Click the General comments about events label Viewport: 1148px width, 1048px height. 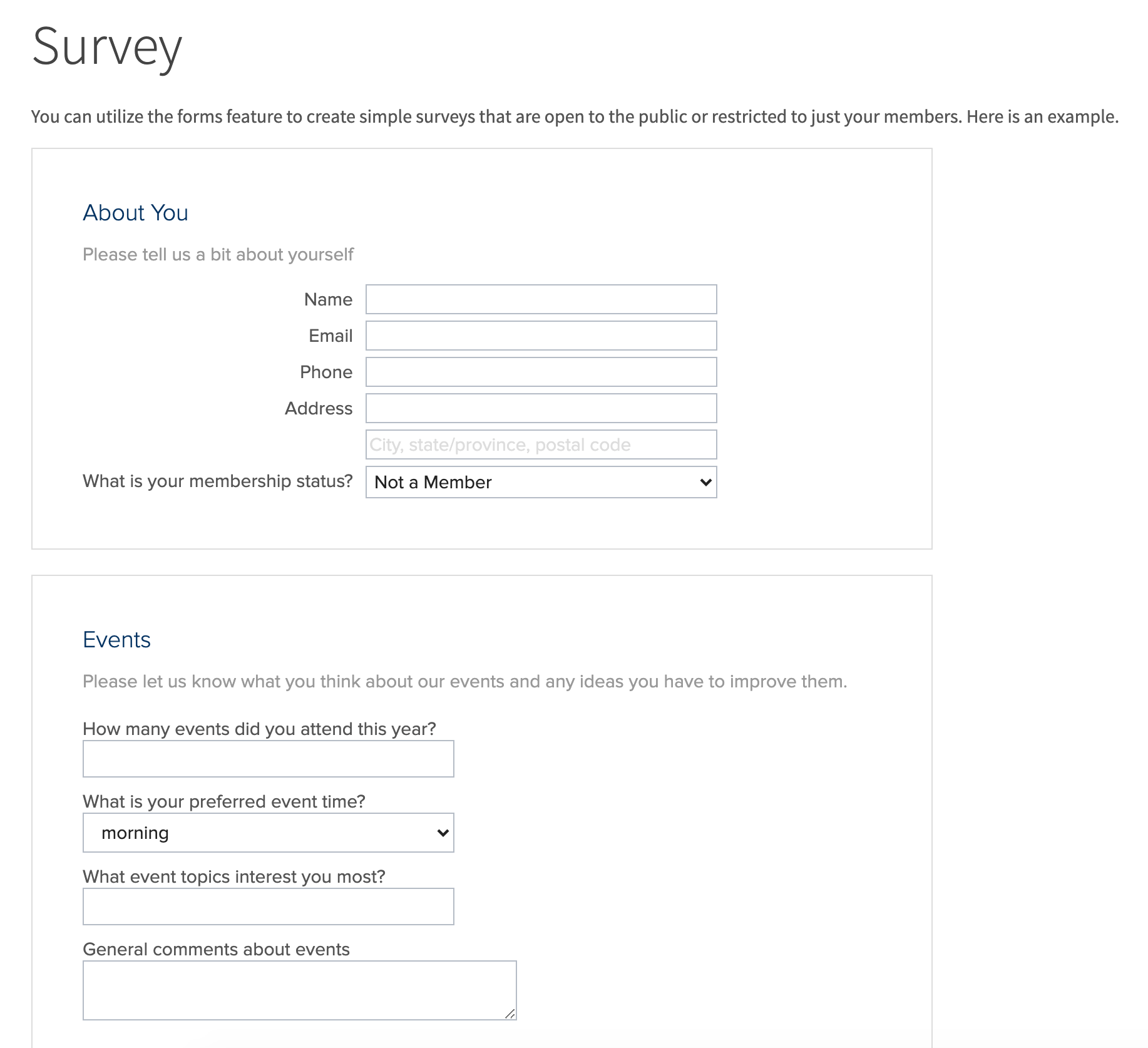[x=216, y=950]
